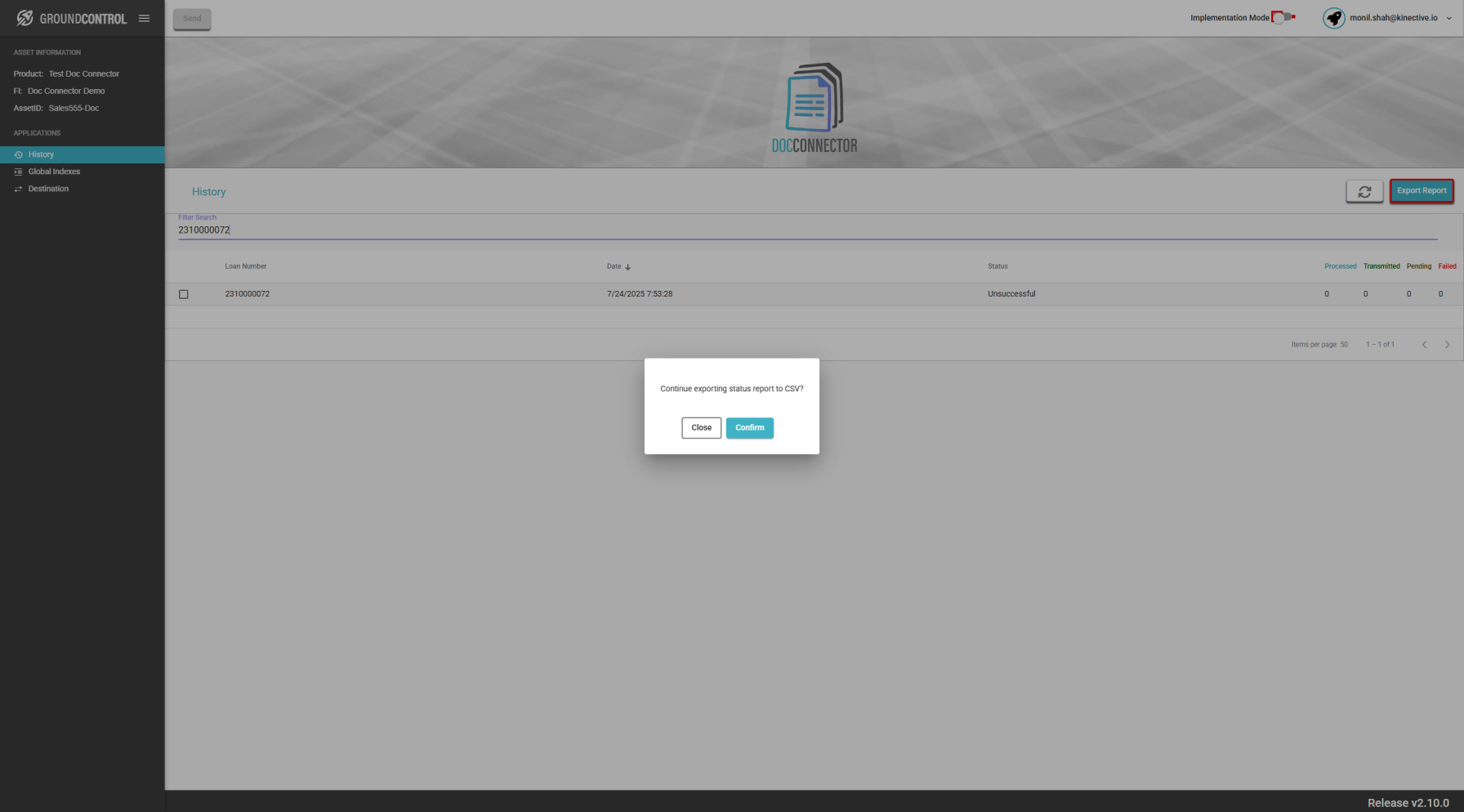This screenshot has width=1464, height=812.
Task: Click the History page heading
Action: (x=208, y=192)
